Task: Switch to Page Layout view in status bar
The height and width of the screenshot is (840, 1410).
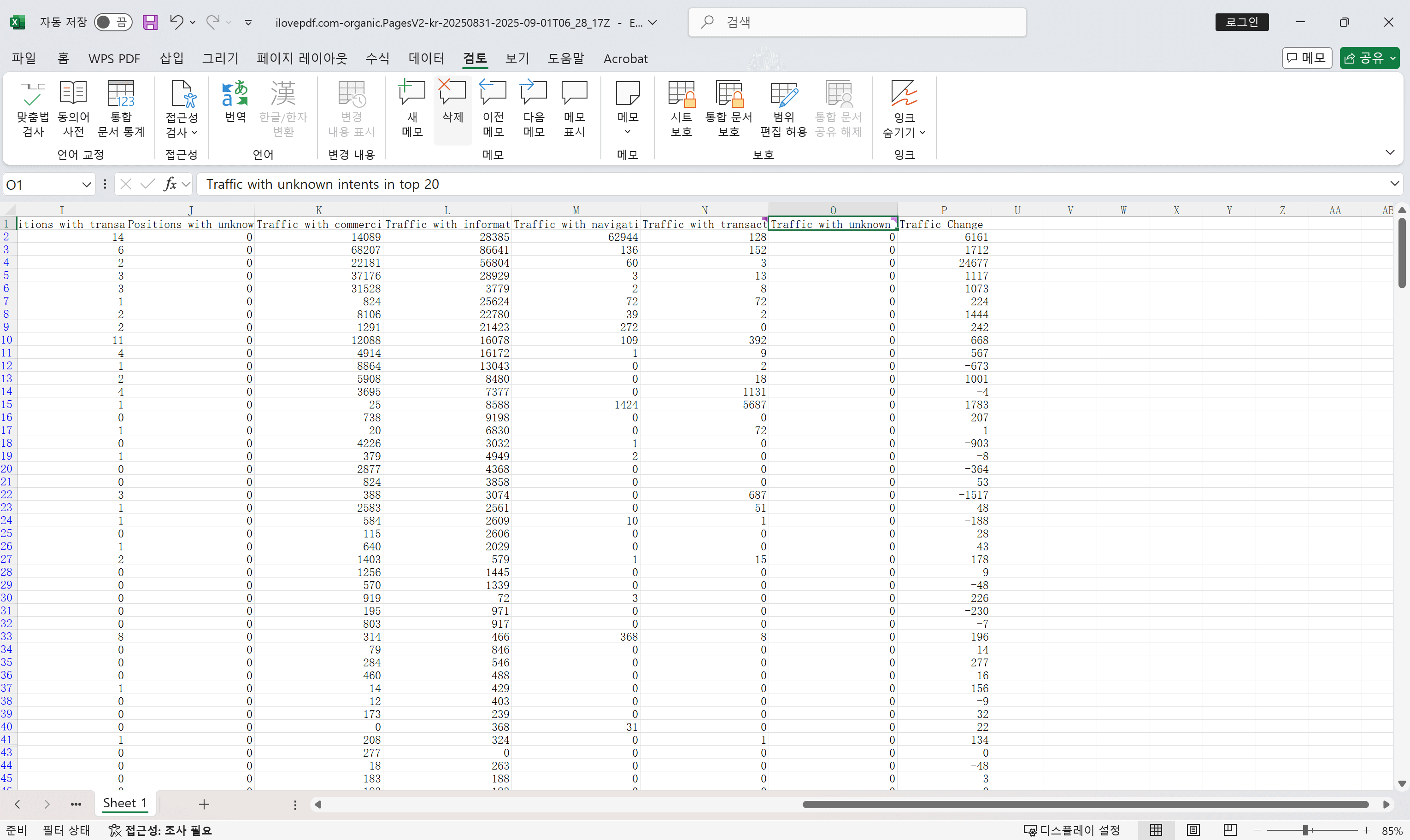Action: [x=1193, y=830]
